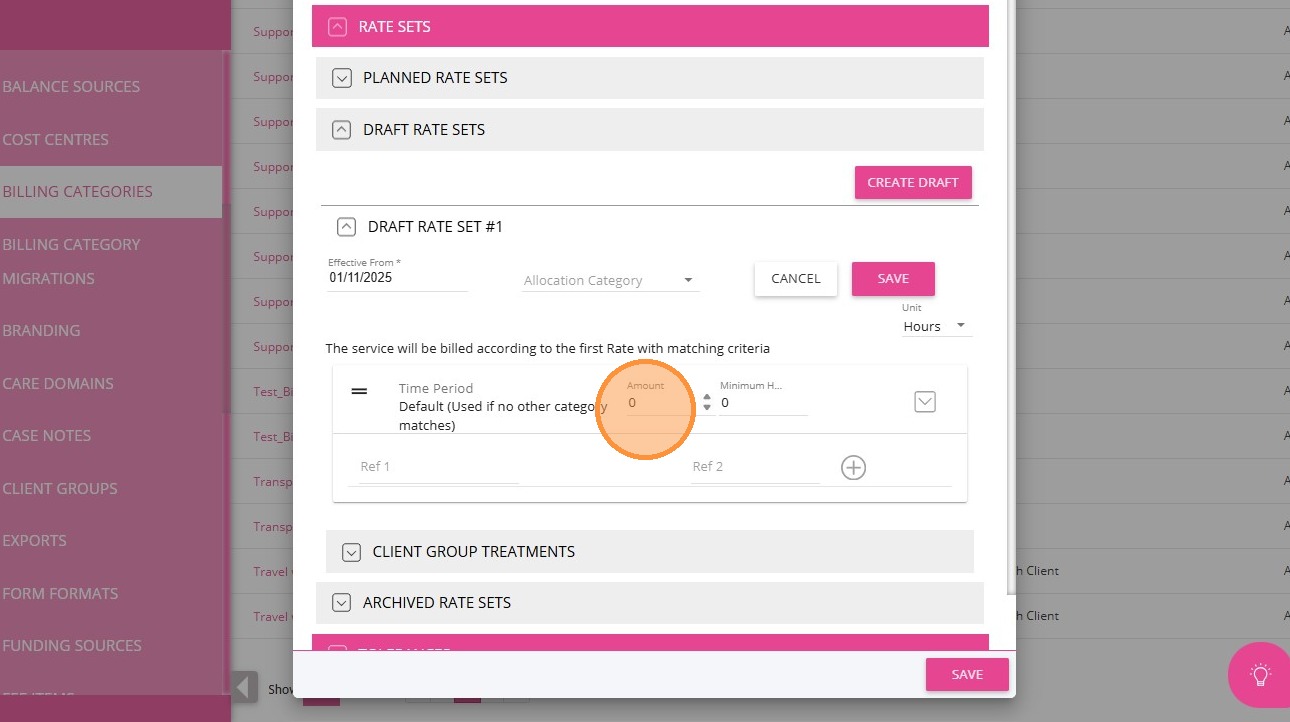Collapse Draft Rate Sets section
The image size is (1290, 722).
(x=342, y=130)
